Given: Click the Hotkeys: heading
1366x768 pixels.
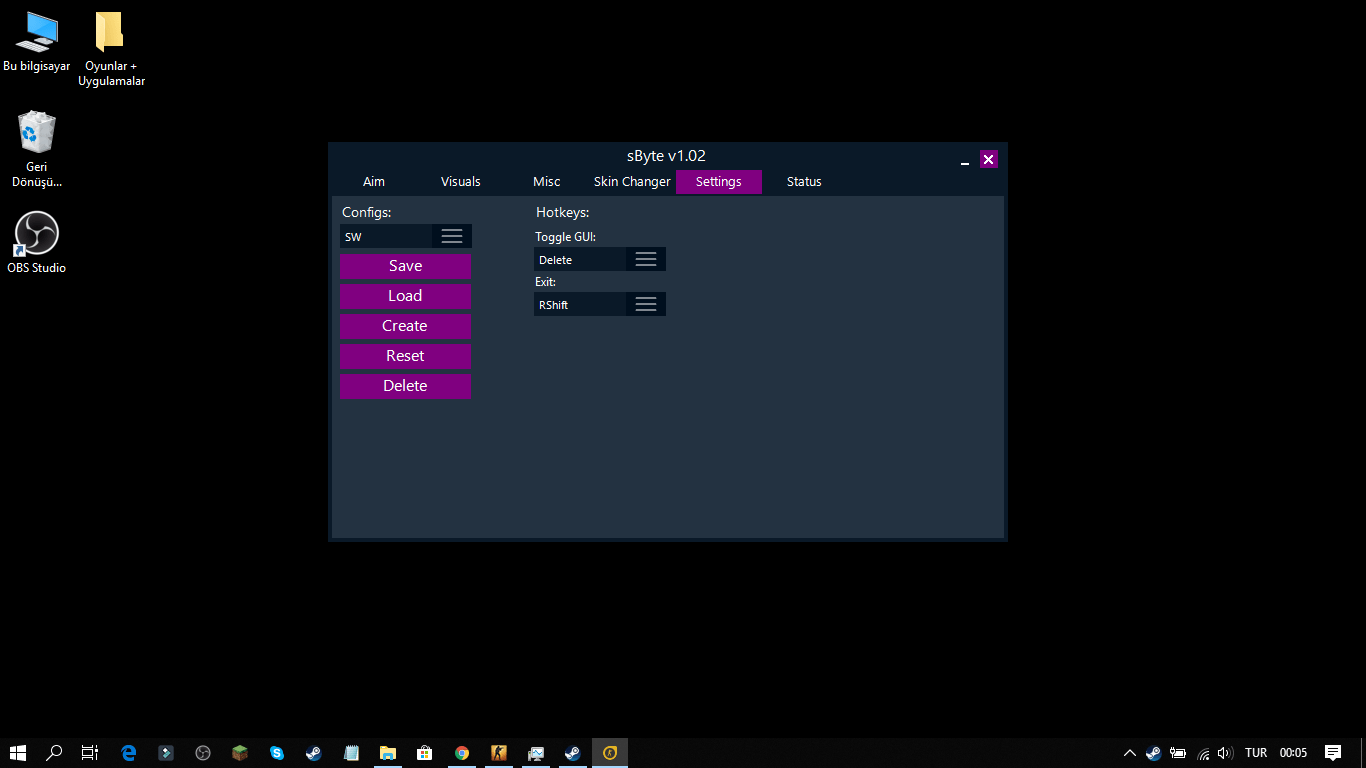Looking at the screenshot, I should tap(563, 212).
